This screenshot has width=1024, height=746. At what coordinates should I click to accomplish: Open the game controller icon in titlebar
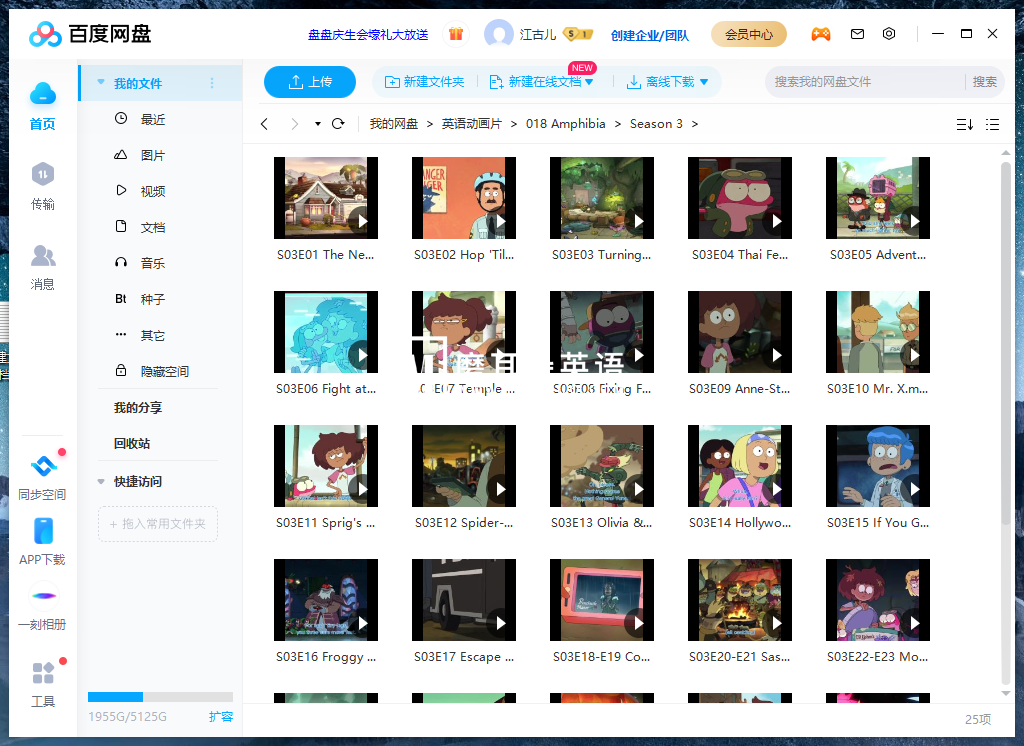(821, 33)
